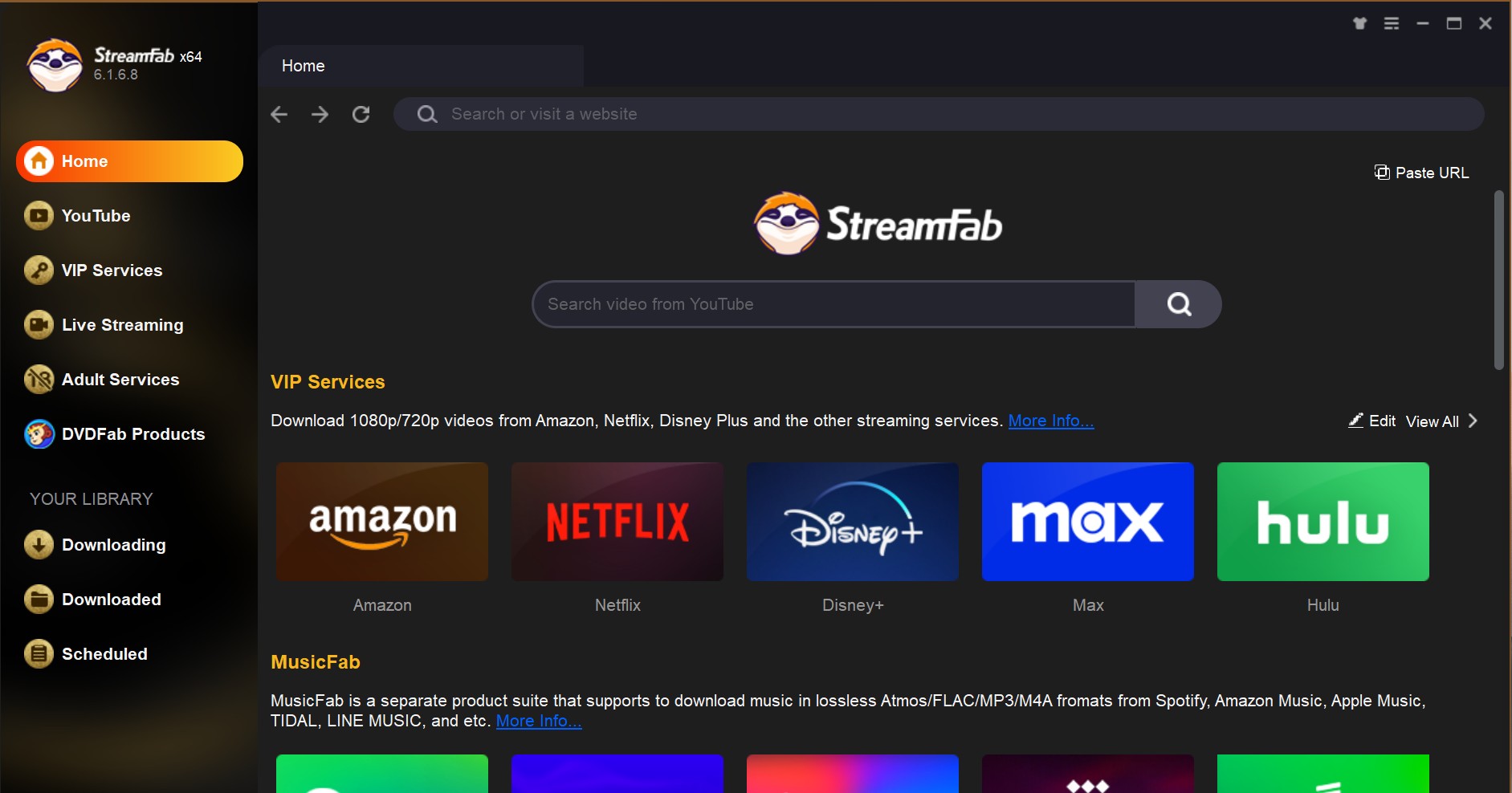Show the Downloading library list

(x=129, y=545)
